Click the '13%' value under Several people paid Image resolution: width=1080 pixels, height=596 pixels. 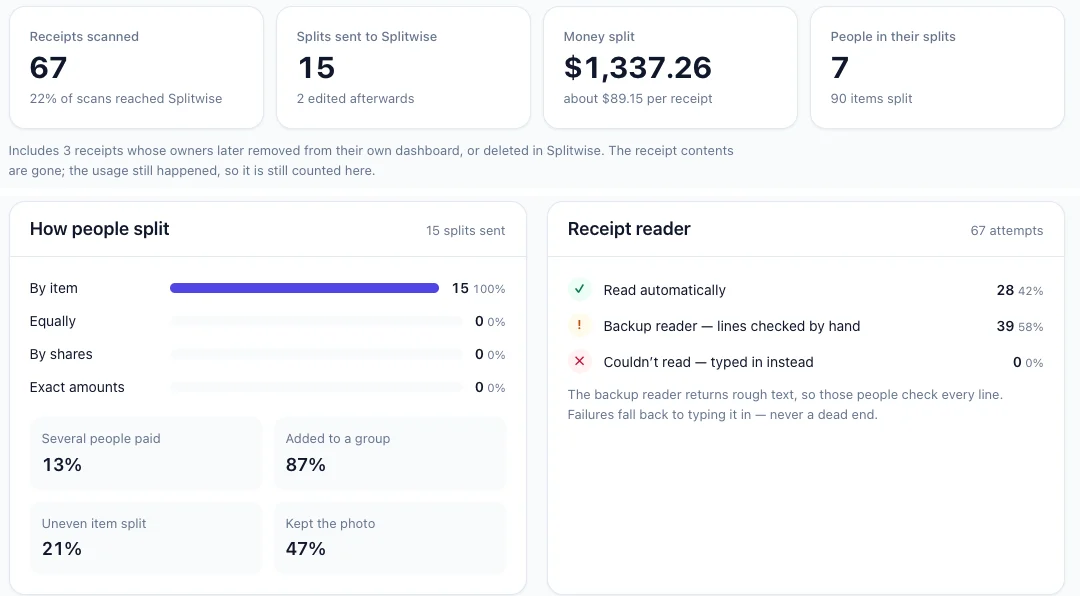tap(62, 465)
